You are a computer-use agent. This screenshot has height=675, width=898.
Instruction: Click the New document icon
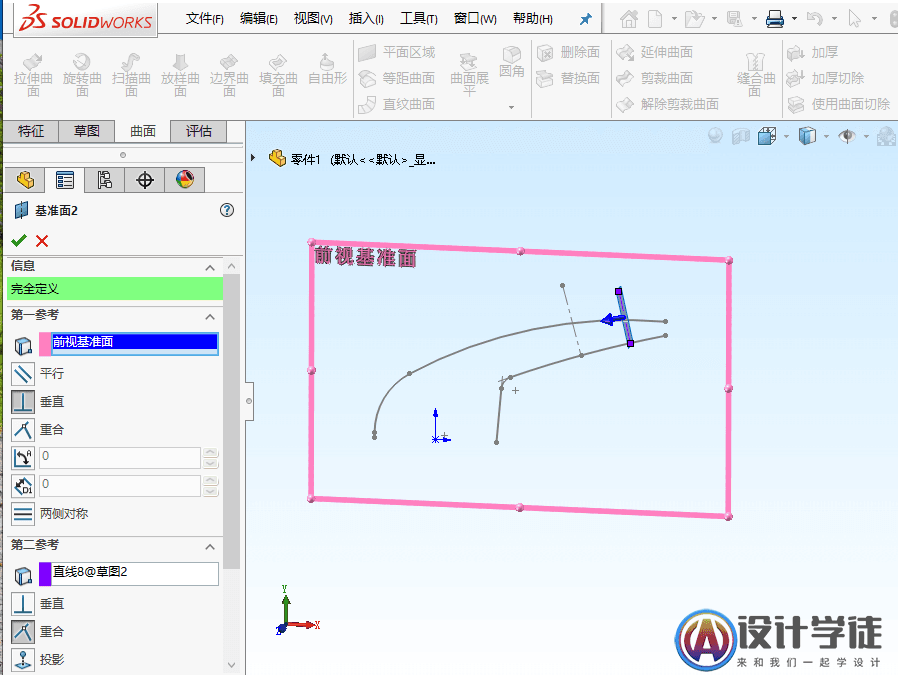coord(655,19)
